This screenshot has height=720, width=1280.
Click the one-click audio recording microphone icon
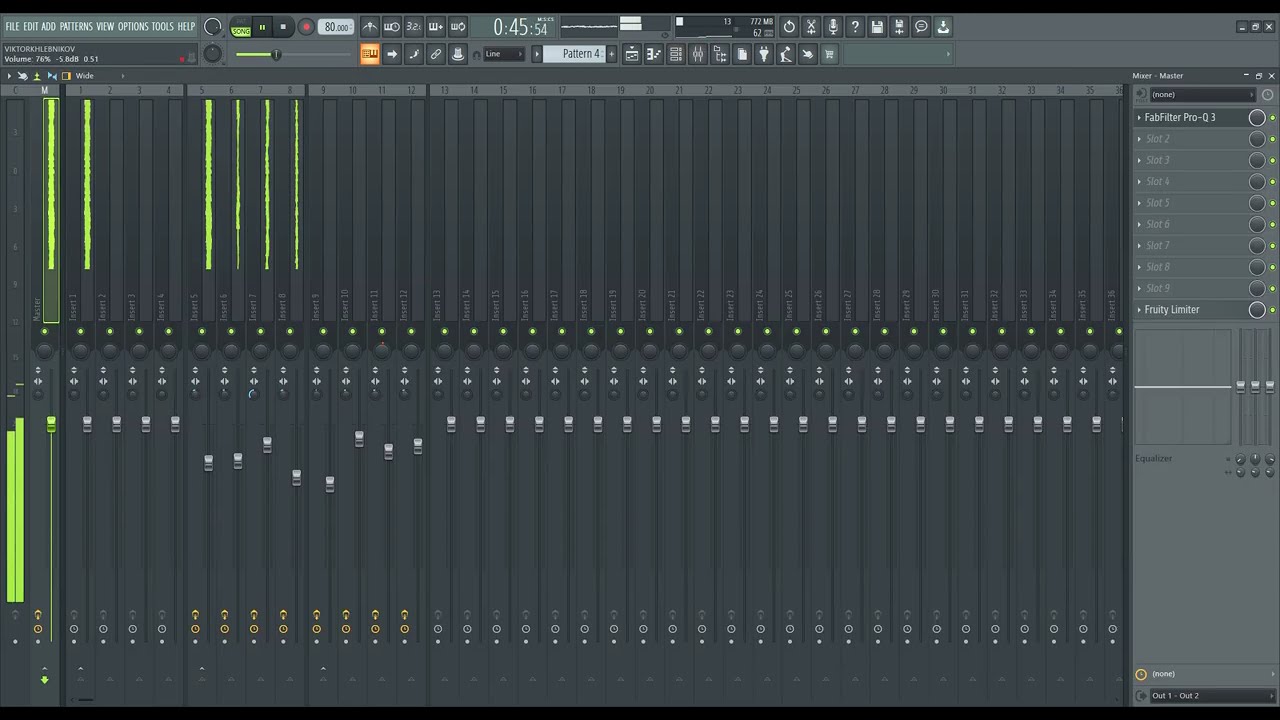[x=833, y=27]
